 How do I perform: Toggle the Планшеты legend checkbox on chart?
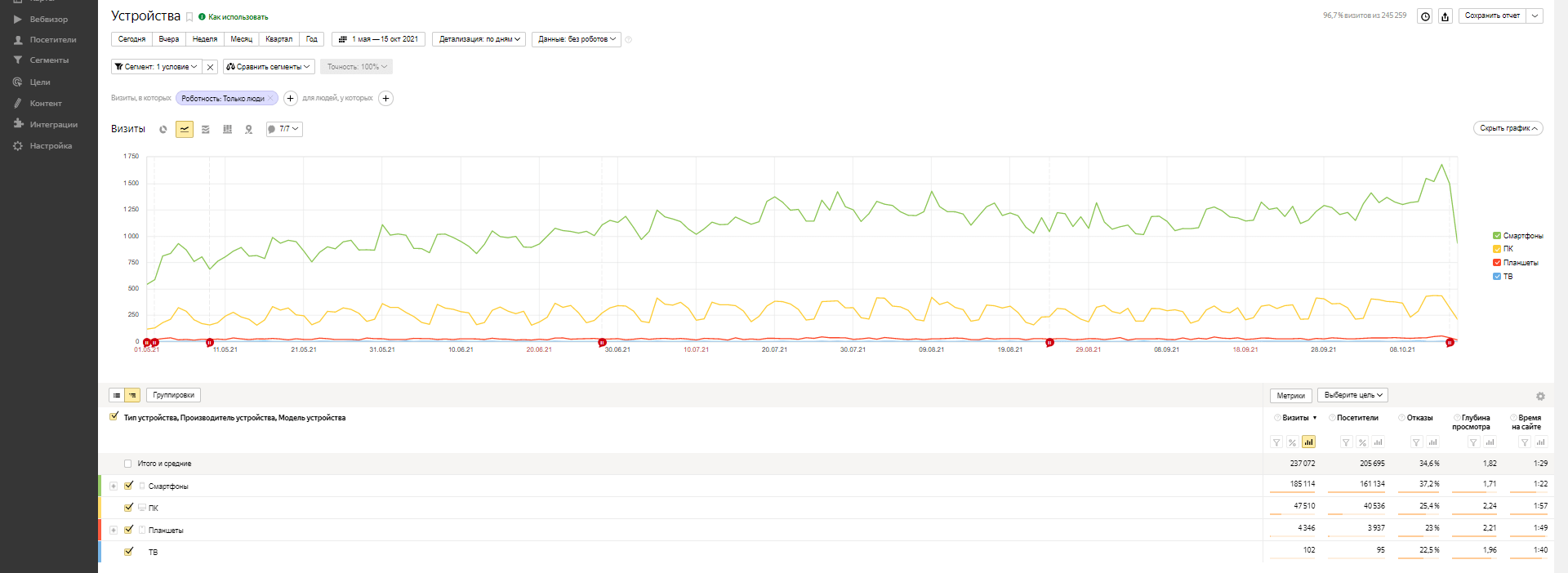(x=1497, y=263)
